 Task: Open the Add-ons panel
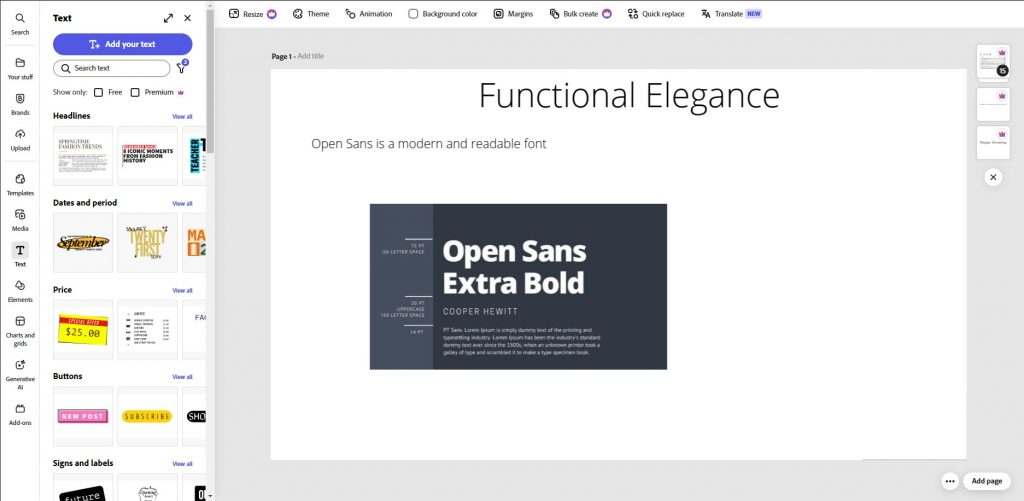point(20,414)
